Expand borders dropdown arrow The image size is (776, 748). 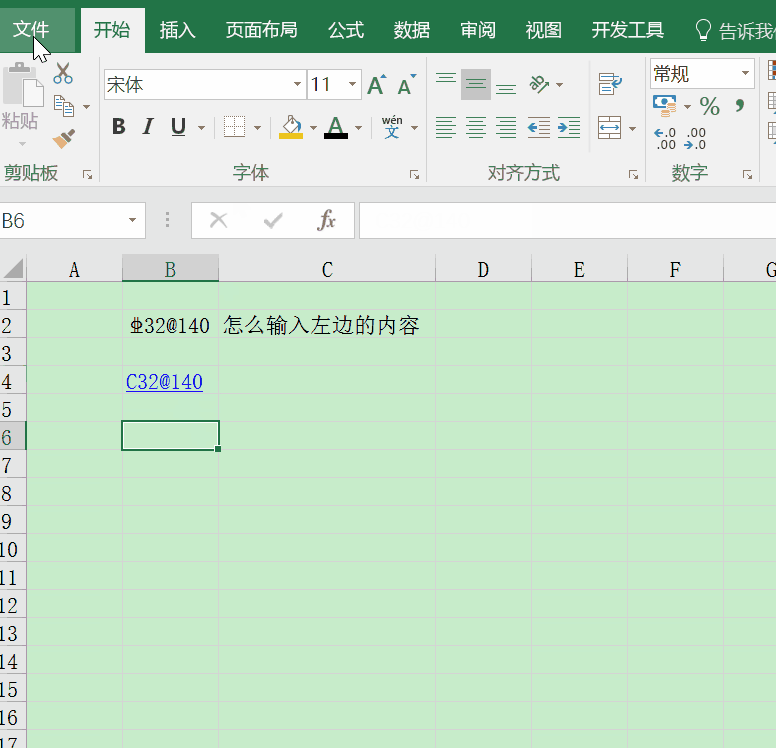click(x=257, y=128)
